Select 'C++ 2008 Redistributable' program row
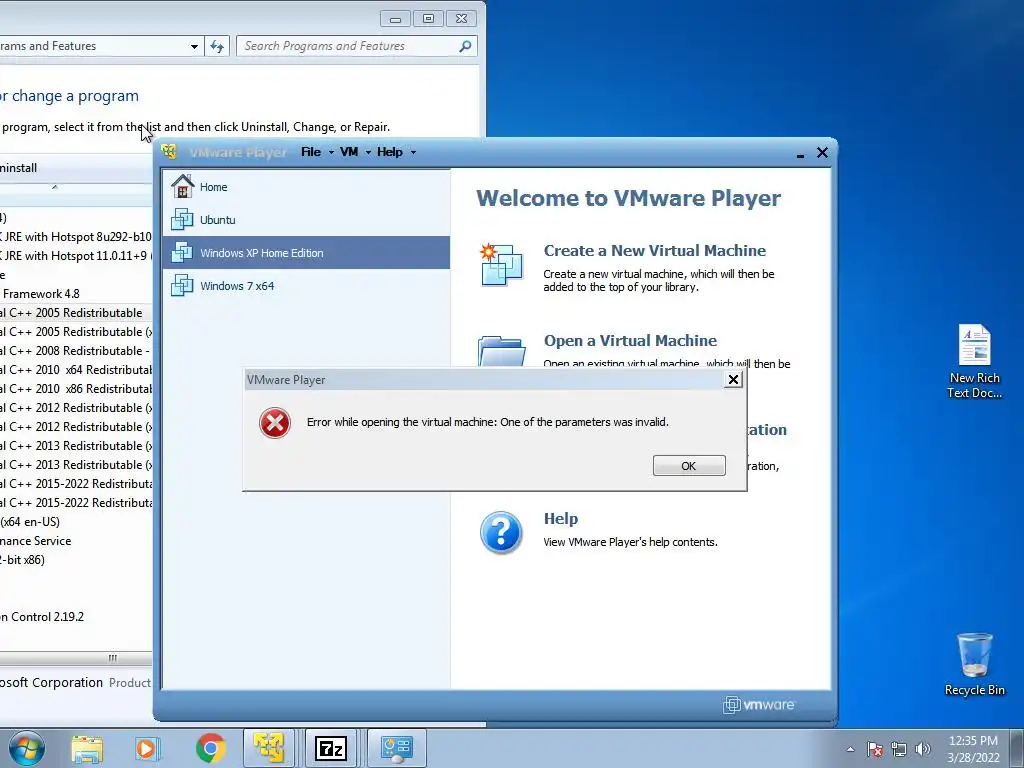This screenshot has height=768, width=1024. tap(76, 351)
